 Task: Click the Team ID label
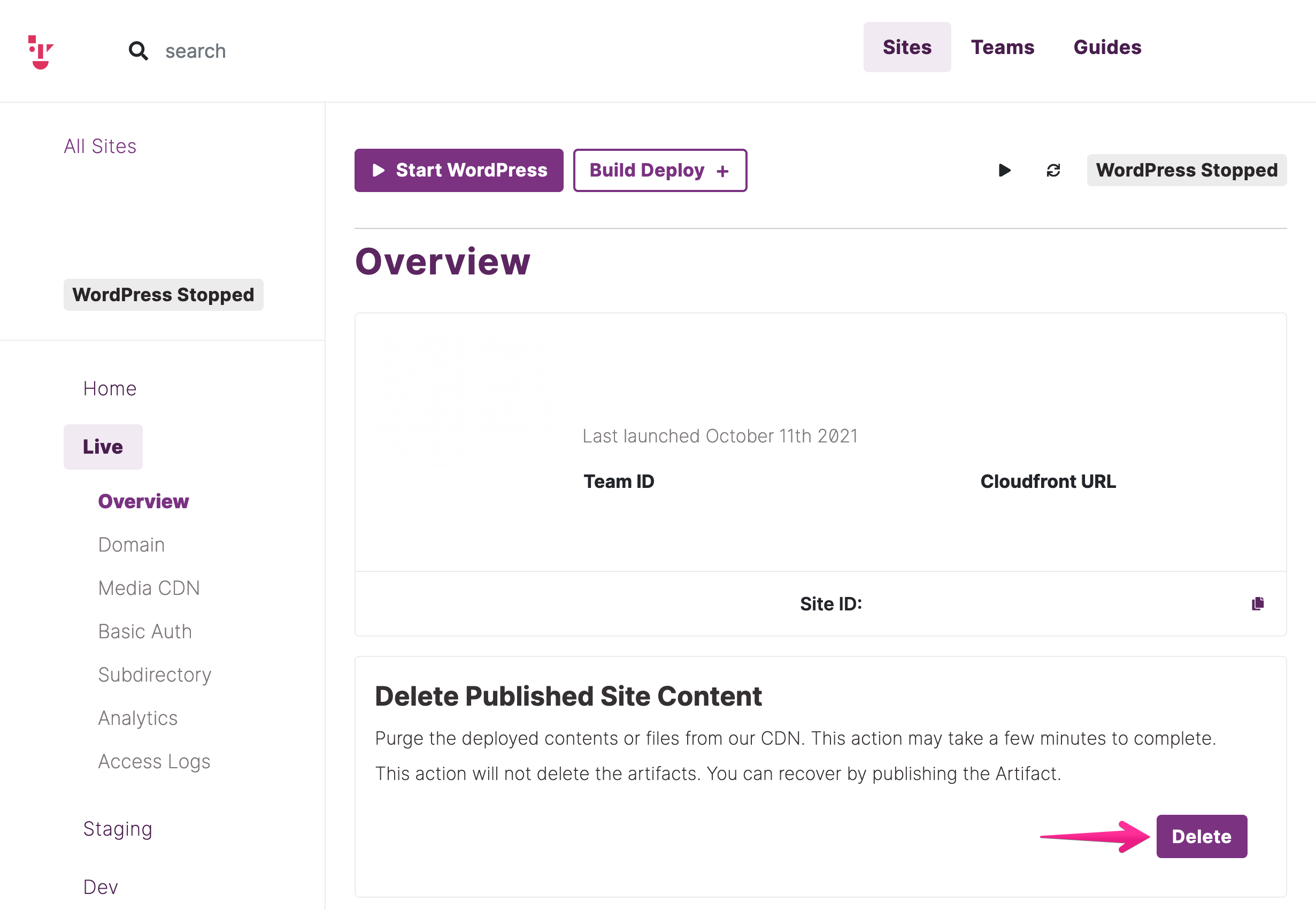(619, 481)
